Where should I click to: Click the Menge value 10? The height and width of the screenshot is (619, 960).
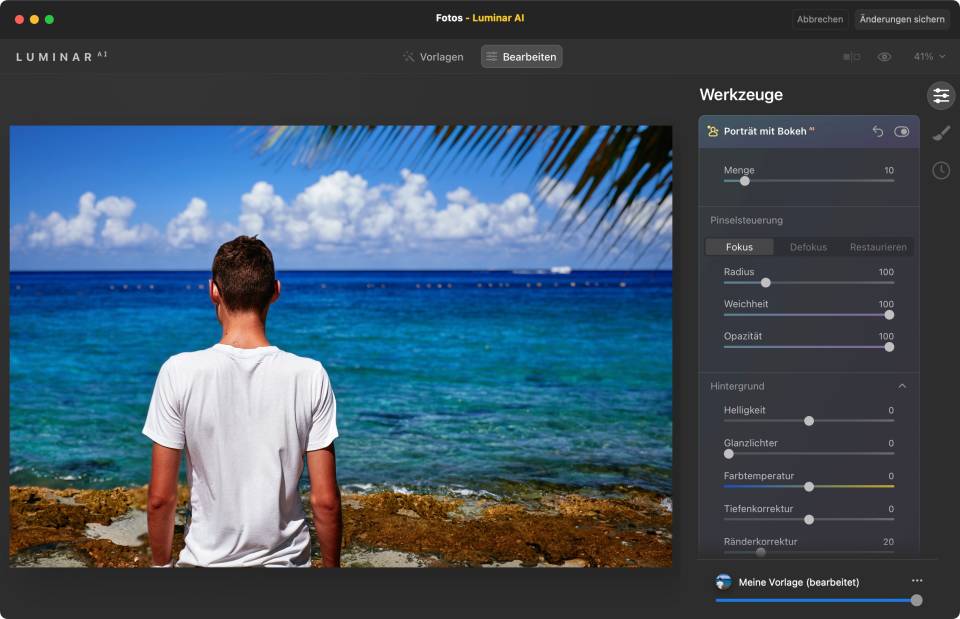coord(888,170)
